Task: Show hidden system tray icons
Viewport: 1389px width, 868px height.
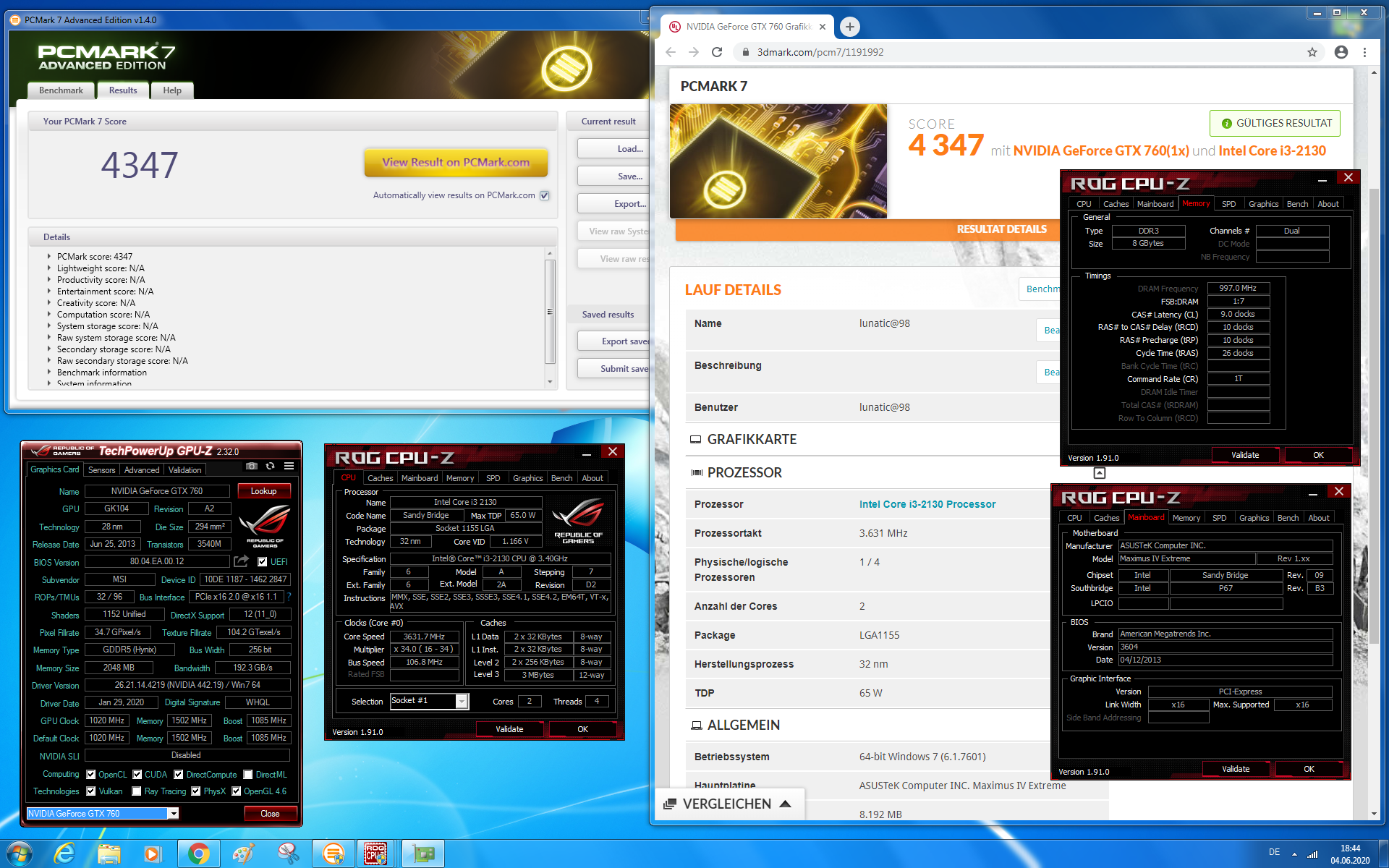Action: click(x=1294, y=854)
